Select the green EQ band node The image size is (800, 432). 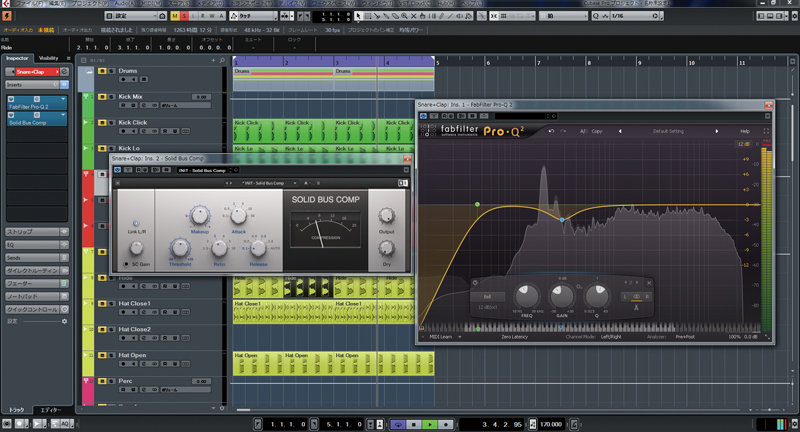coord(477,204)
